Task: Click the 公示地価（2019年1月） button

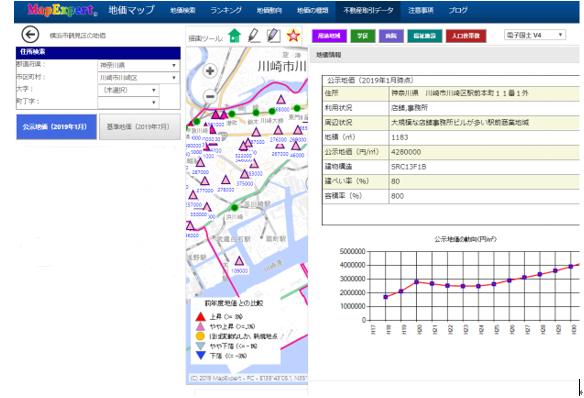Action: (56, 127)
